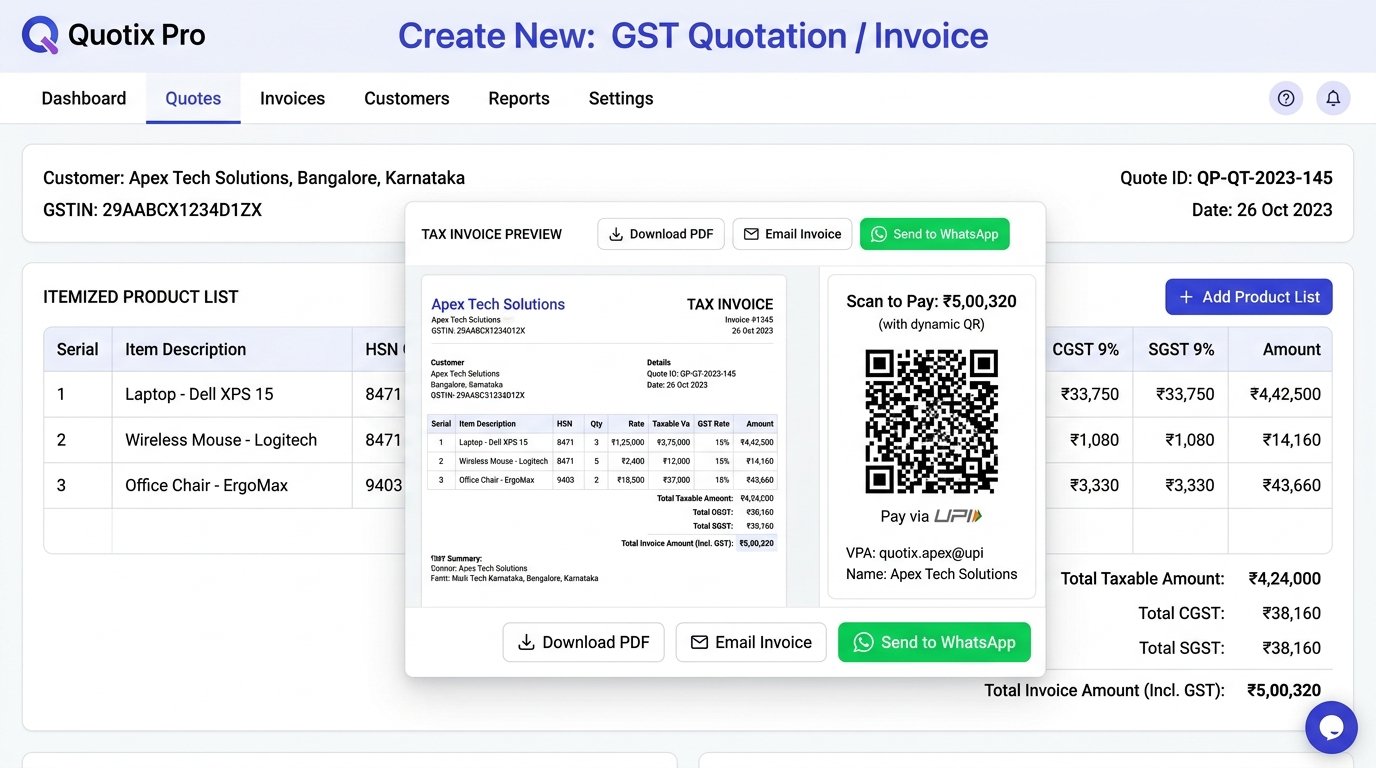Click the bottom Download PDF button
The height and width of the screenshot is (768, 1376).
[584, 642]
